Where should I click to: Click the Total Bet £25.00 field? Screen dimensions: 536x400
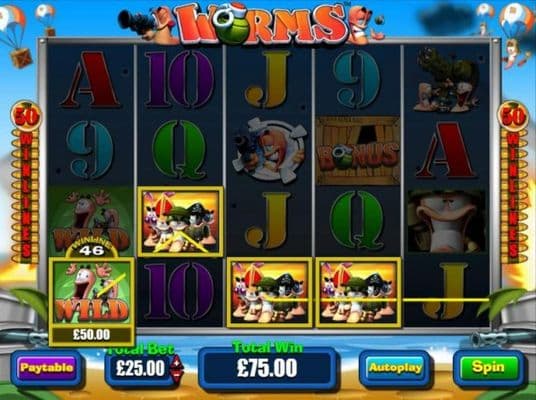click(x=140, y=369)
